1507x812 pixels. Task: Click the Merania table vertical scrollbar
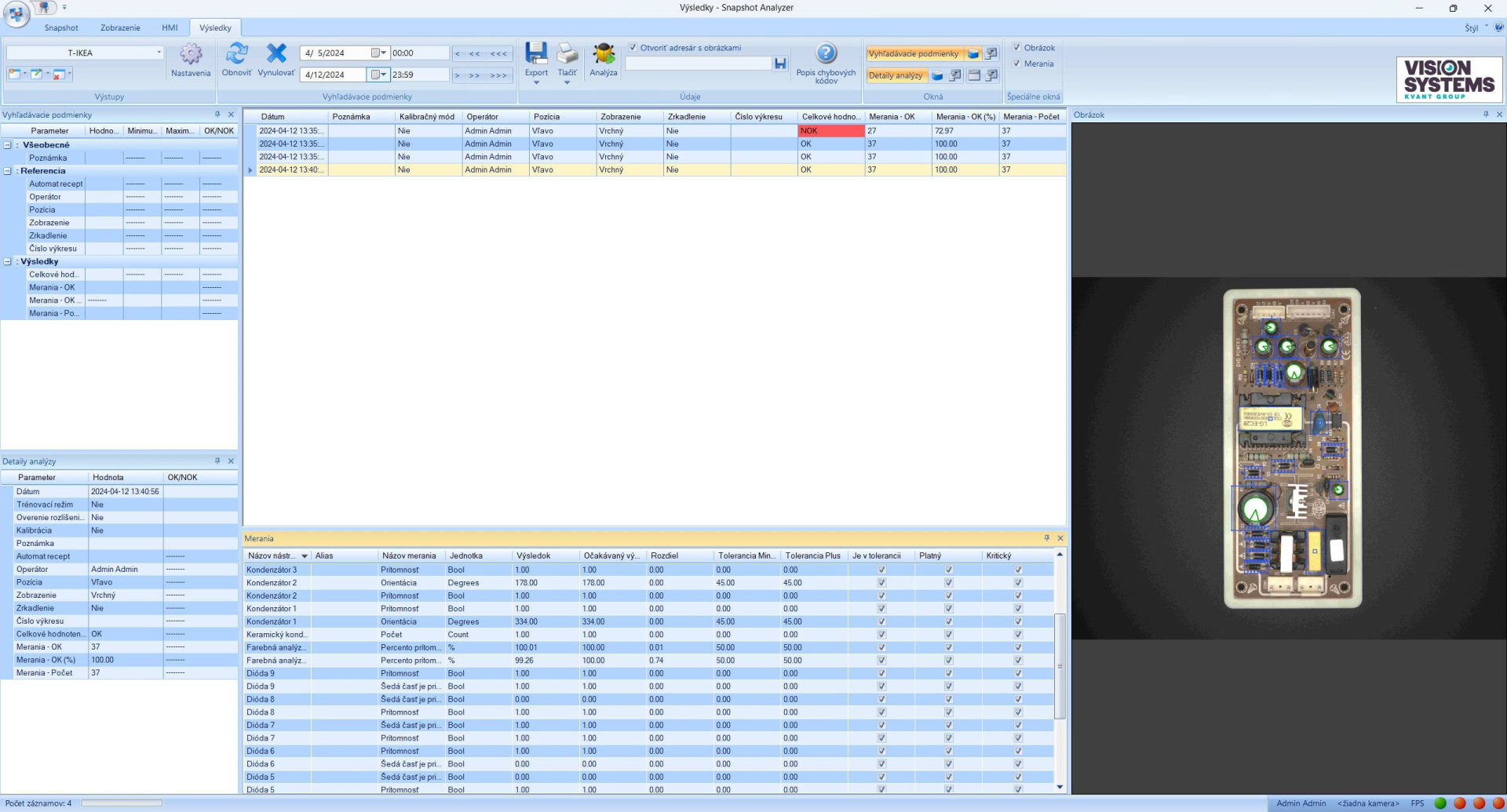point(1060,667)
